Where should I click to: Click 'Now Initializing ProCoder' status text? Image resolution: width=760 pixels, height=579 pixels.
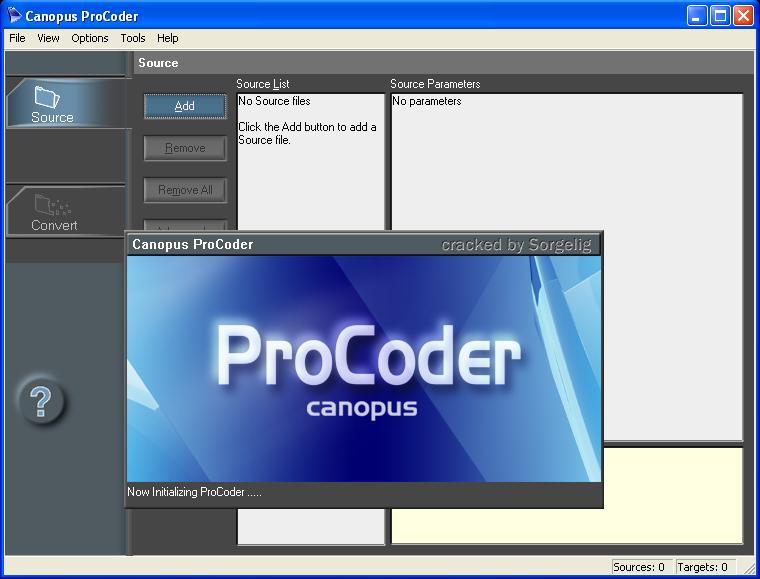(x=194, y=492)
